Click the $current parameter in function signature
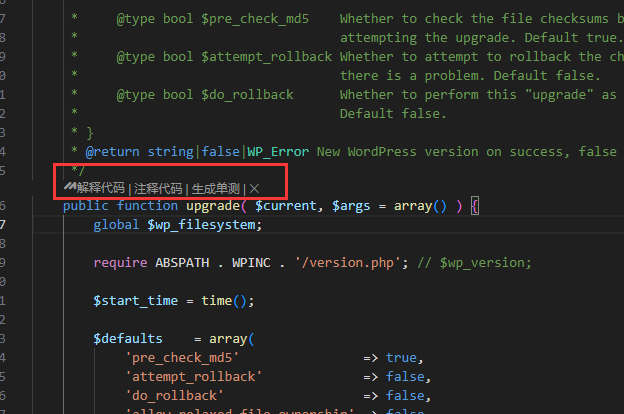 (x=285, y=206)
